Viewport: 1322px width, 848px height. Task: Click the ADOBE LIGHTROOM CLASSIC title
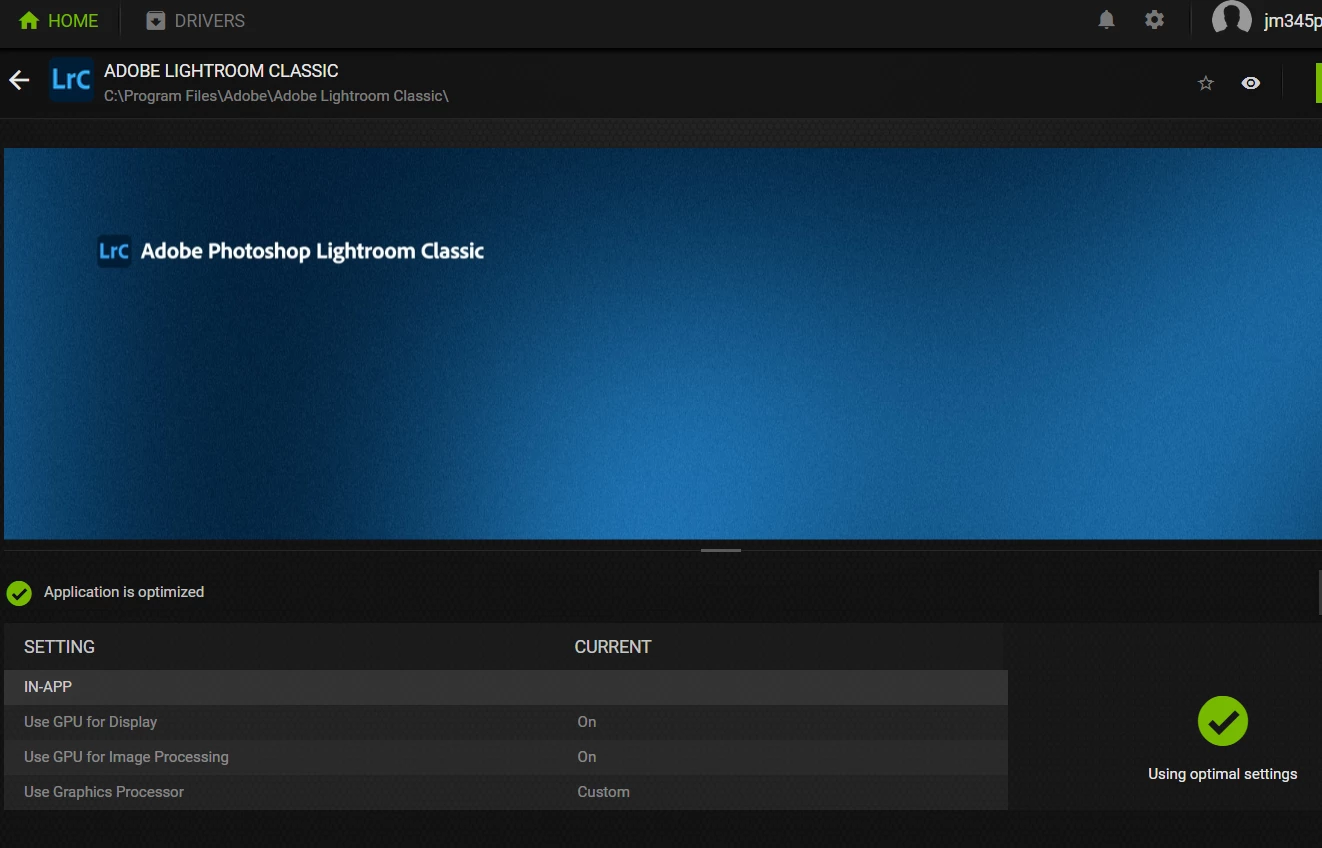(x=221, y=71)
